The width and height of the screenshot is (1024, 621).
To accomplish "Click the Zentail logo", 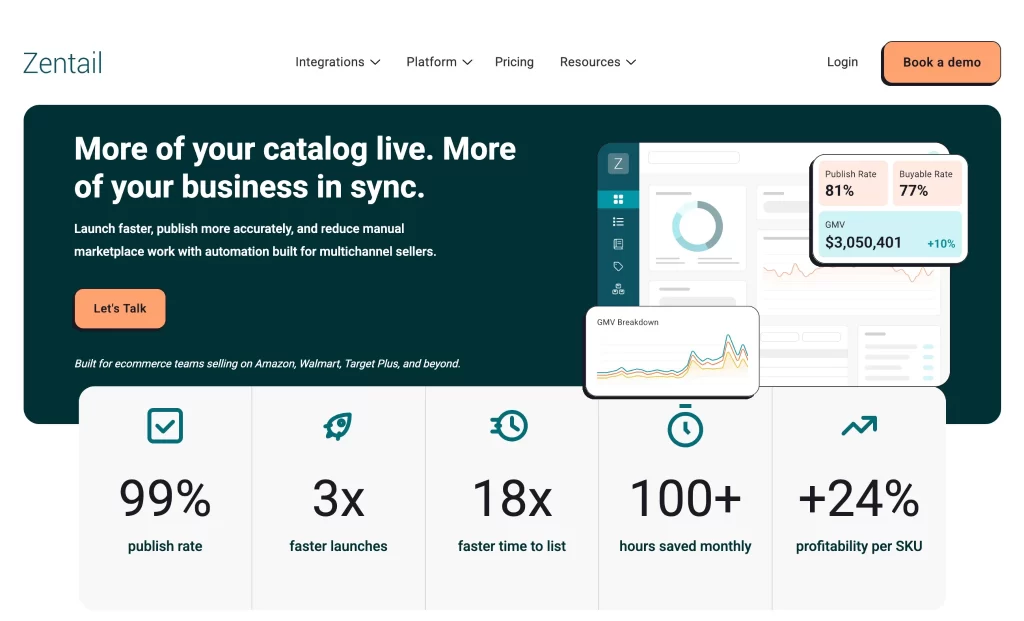I will pos(63,63).
